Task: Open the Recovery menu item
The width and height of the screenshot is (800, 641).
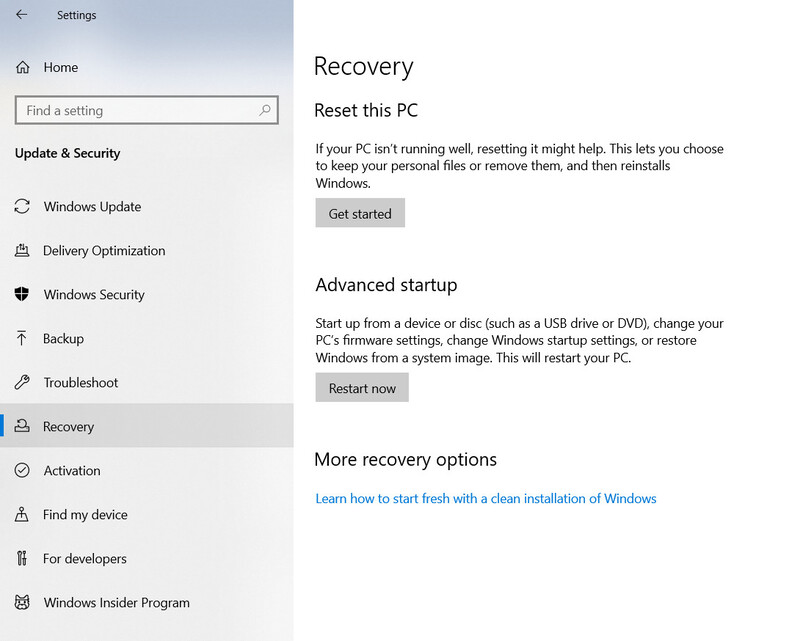Action: point(147,426)
